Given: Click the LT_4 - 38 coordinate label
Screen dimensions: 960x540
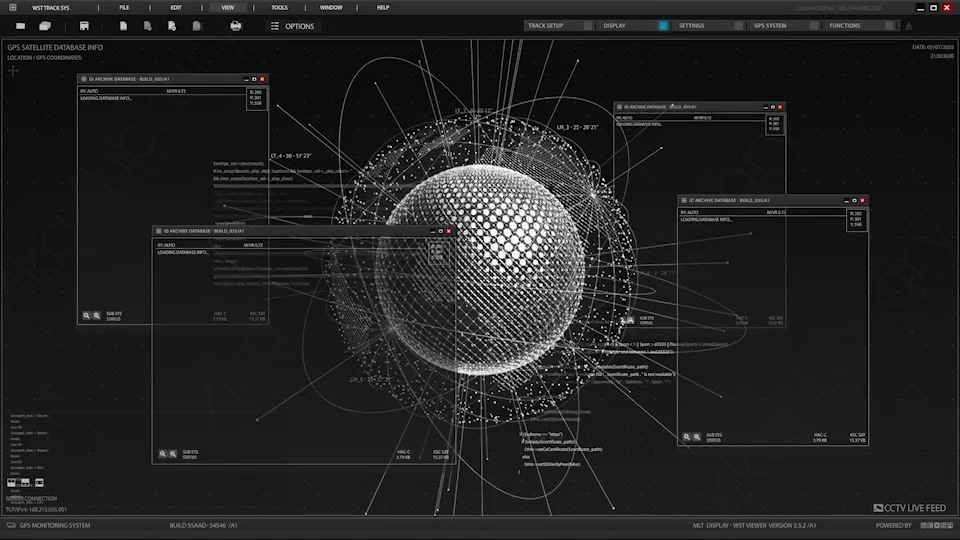Looking at the screenshot, I should coord(291,156).
